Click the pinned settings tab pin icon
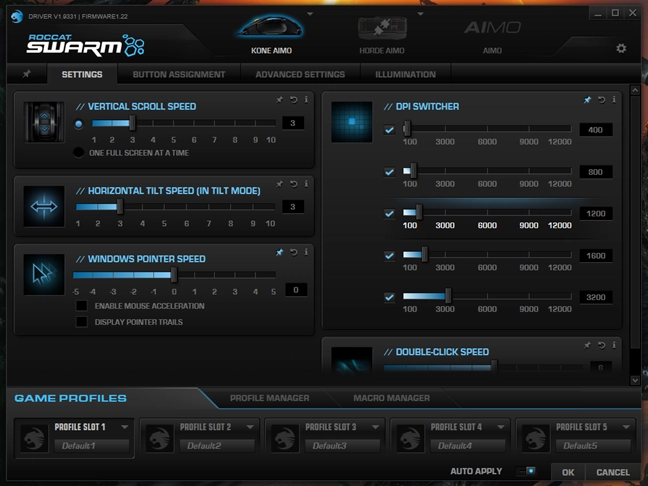Image resolution: width=648 pixels, height=486 pixels. coord(26,74)
